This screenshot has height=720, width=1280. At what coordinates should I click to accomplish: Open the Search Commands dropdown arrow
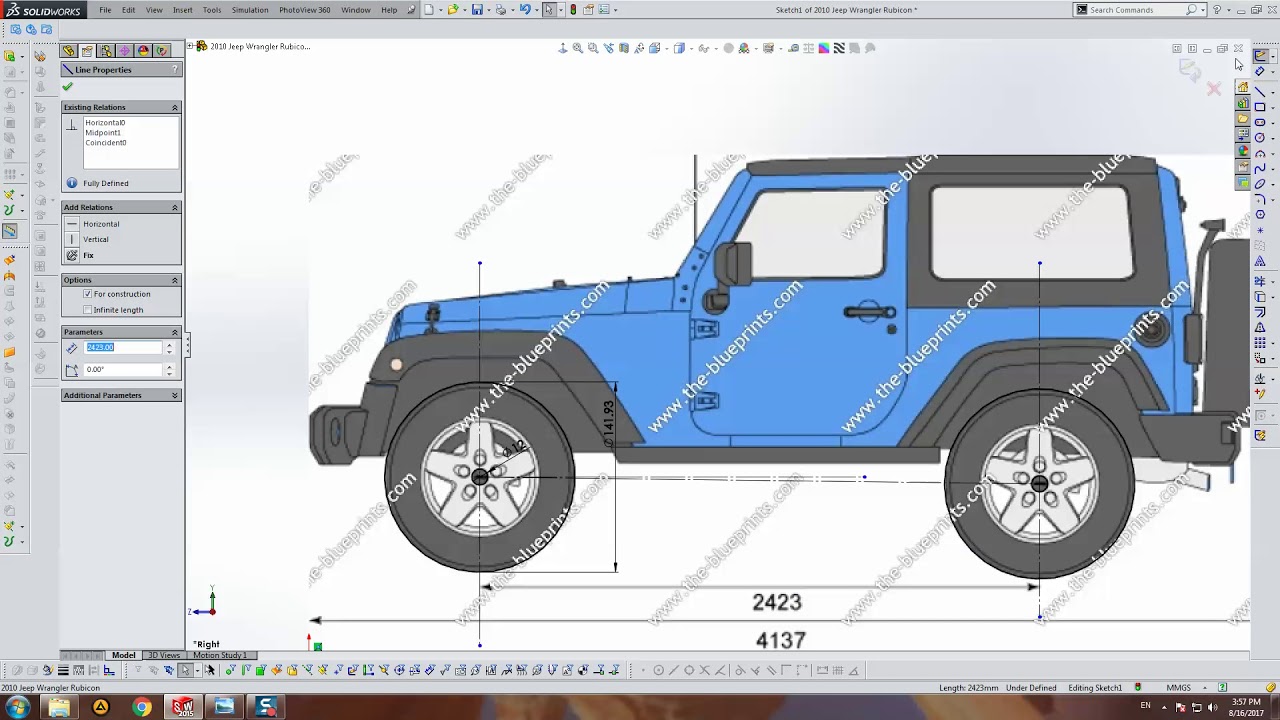1201,10
